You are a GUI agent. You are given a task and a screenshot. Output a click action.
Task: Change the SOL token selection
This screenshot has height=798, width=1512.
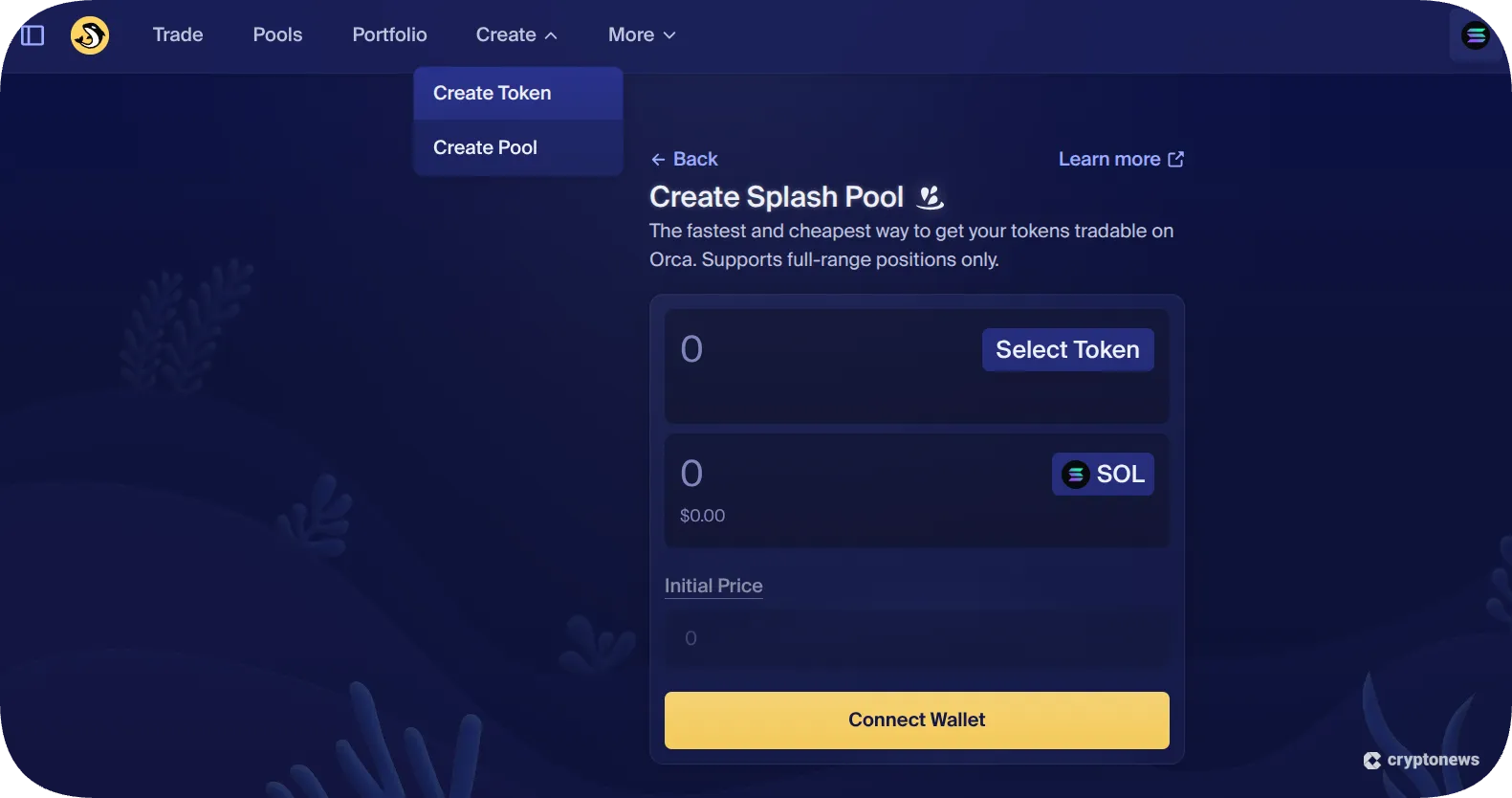(x=1102, y=474)
